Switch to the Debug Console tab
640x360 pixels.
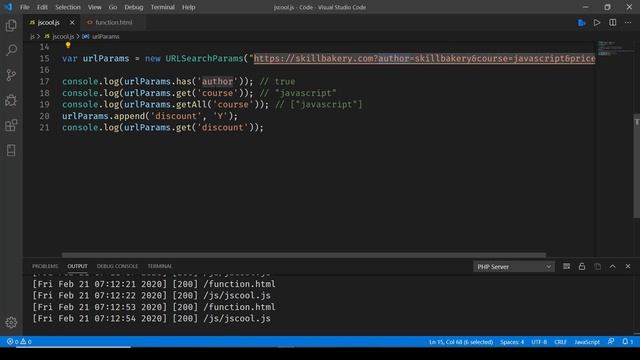click(x=117, y=266)
